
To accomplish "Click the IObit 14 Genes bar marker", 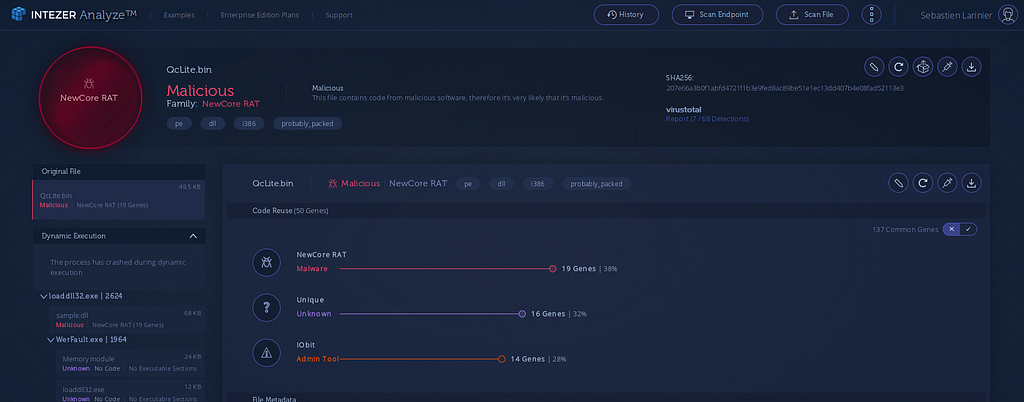I will pyautogui.click(x=502, y=359).
